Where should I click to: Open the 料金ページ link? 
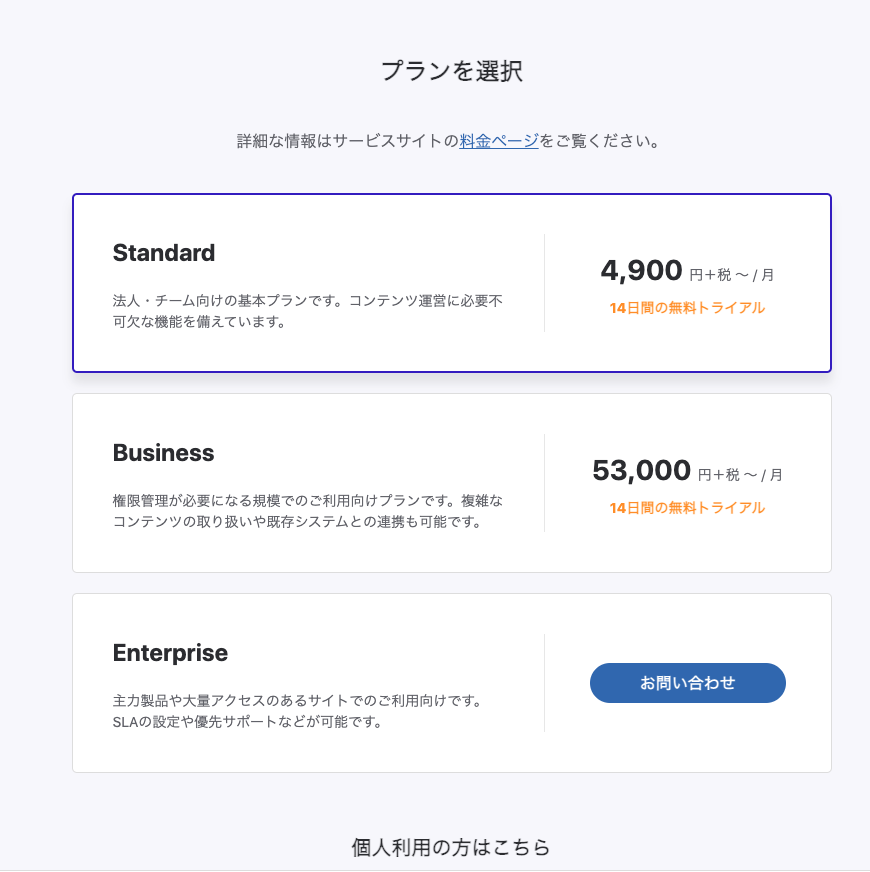[499, 141]
